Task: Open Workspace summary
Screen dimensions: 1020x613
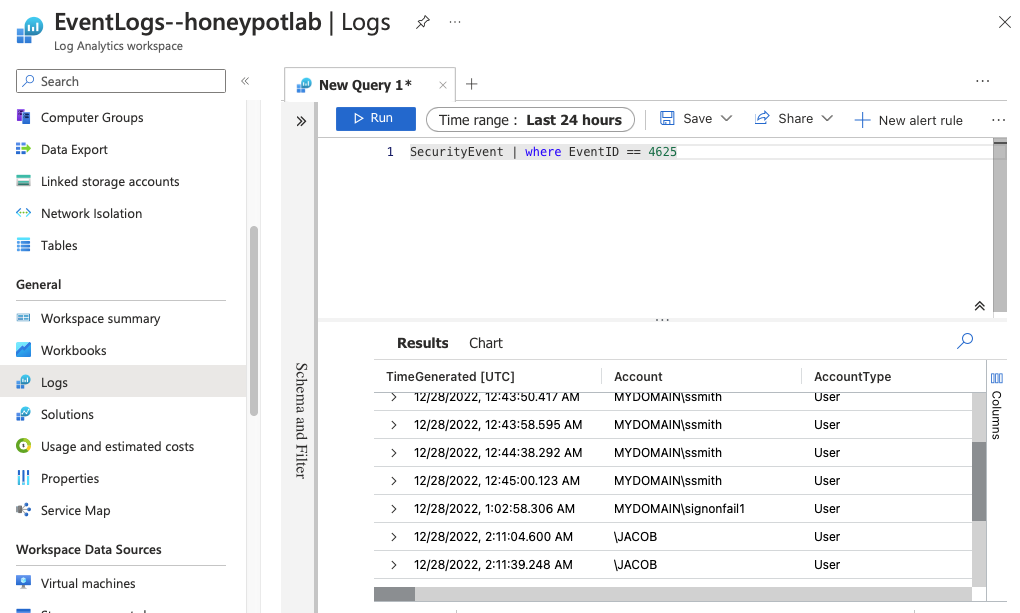Action: pos(100,318)
